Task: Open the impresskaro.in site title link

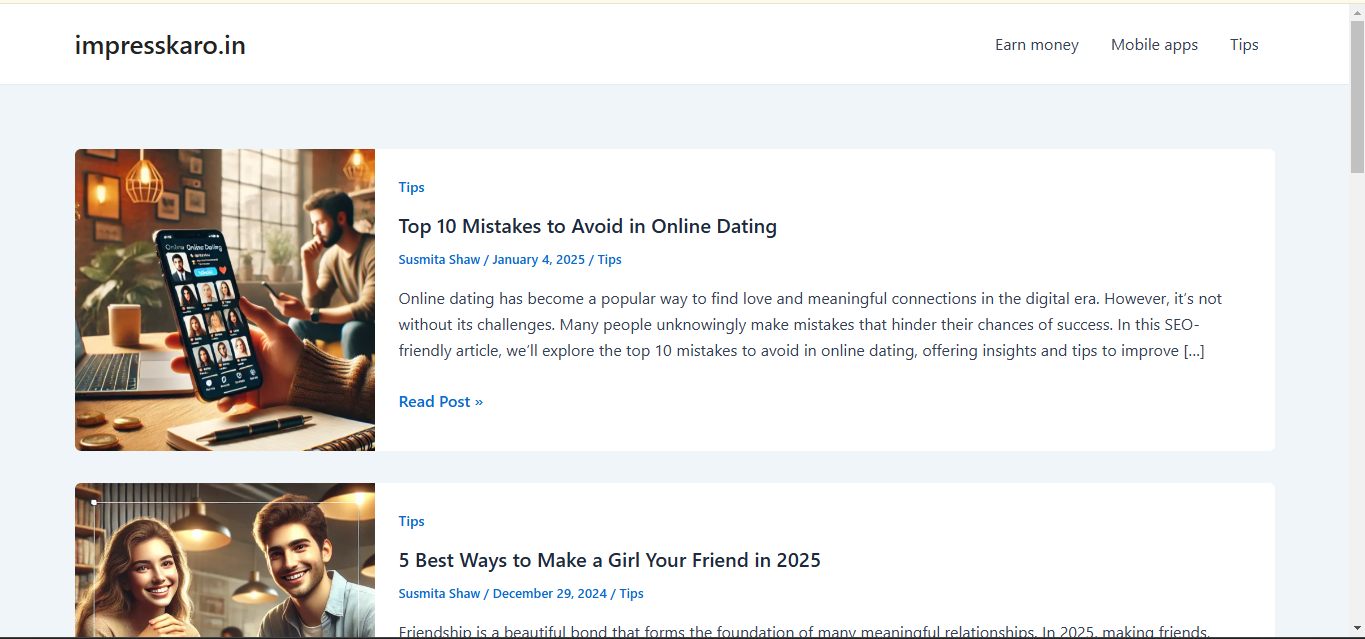Action: click(160, 45)
